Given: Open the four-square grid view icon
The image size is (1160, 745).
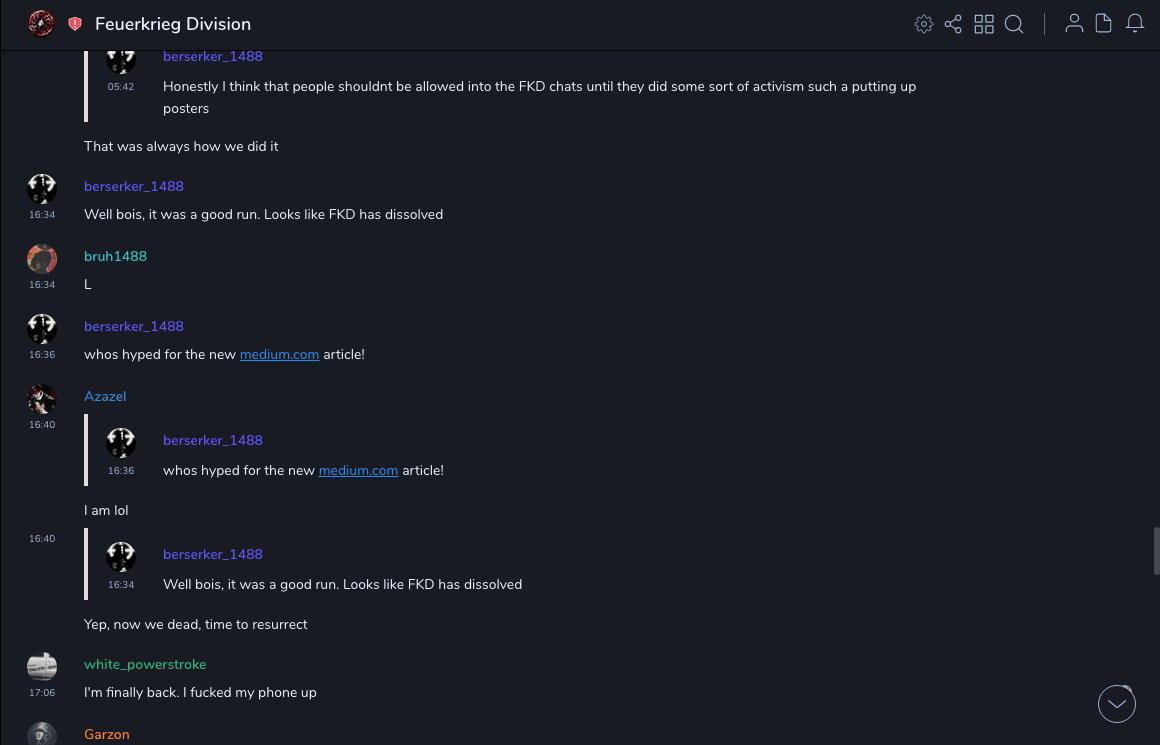Looking at the screenshot, I should point(984,24).
